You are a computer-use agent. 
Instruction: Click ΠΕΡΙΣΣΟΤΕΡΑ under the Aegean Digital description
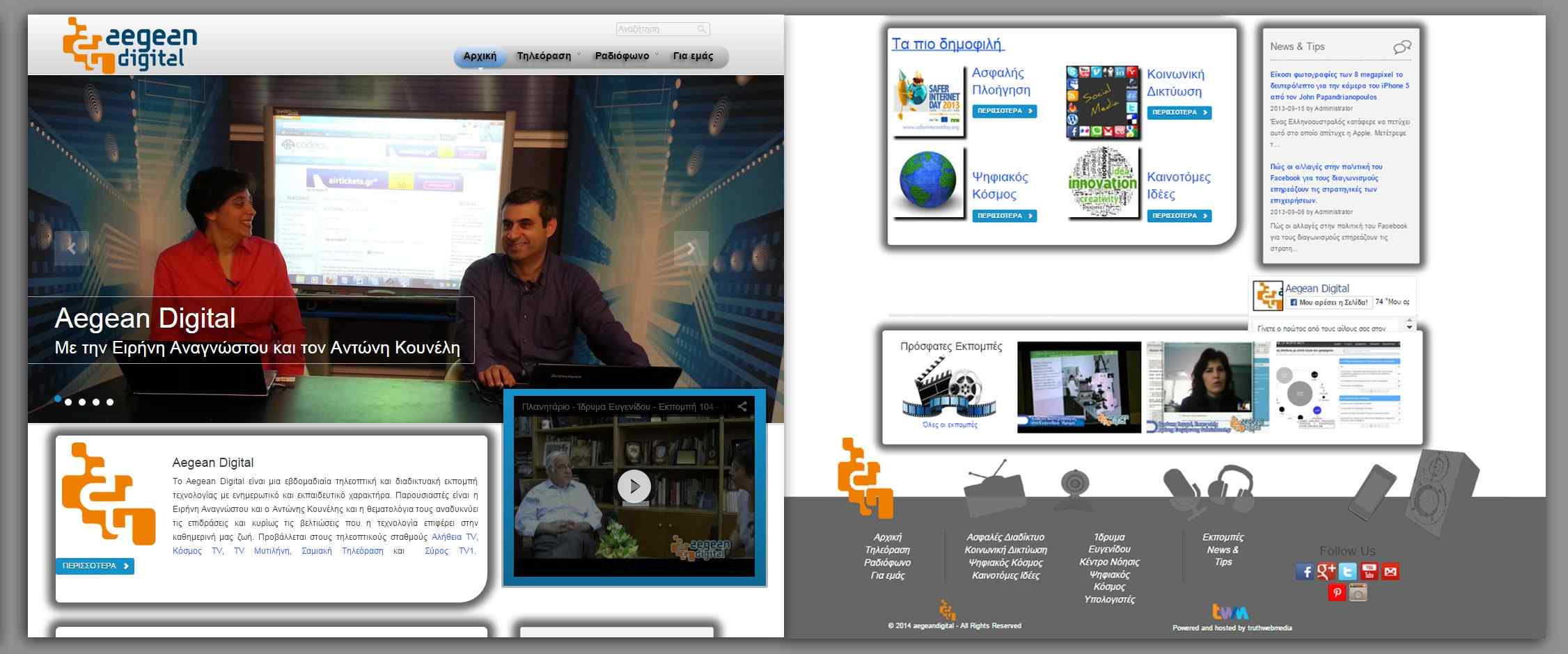point(95,566)
